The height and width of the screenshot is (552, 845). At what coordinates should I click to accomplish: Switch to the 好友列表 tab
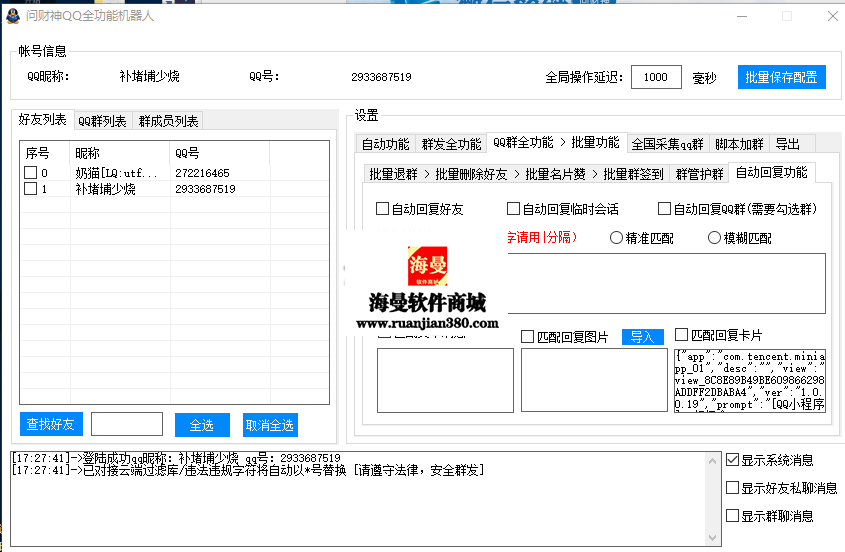pyautogui.click(x=43, y=119)
